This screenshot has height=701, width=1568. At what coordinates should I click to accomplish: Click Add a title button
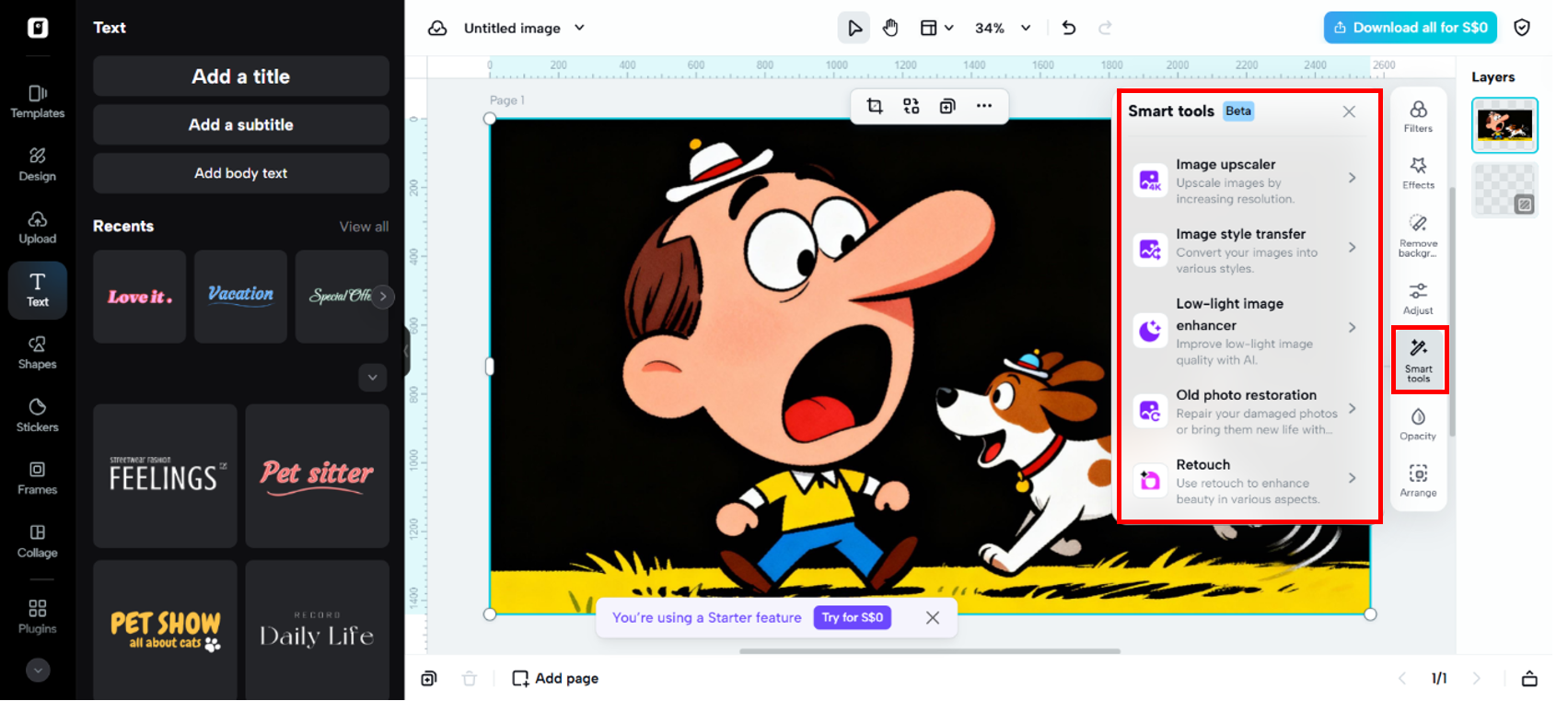click(x=241, y=76)
